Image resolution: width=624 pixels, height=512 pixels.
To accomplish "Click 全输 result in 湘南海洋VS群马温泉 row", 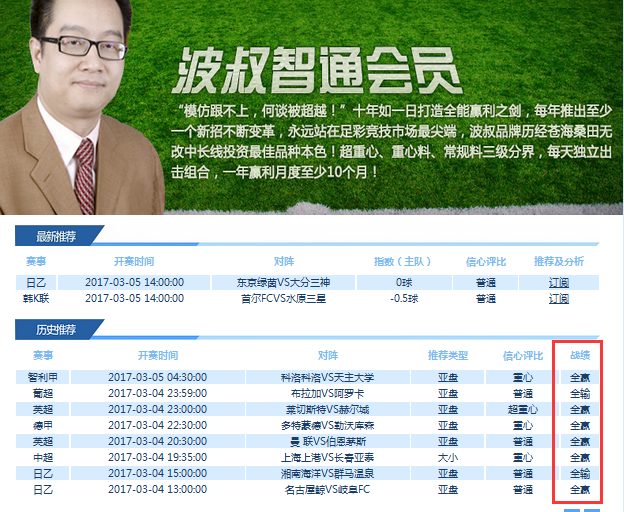I will (580, 473).
